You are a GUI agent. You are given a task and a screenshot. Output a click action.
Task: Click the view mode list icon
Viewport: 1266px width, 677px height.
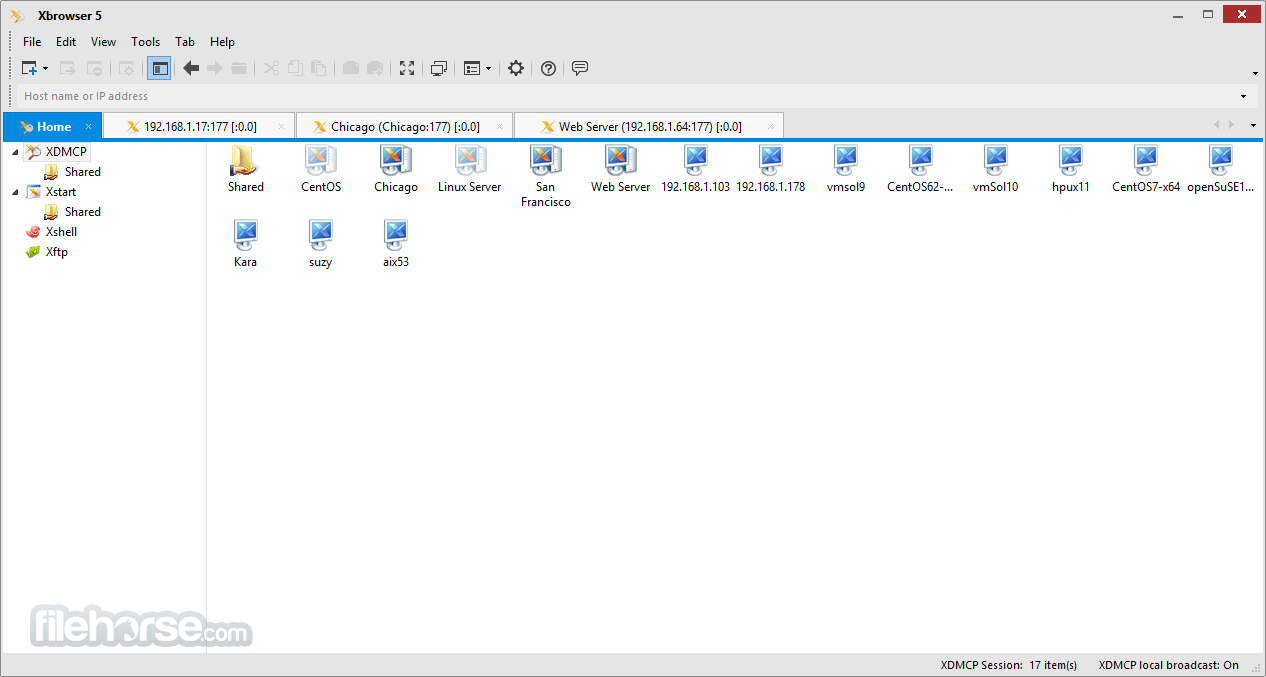(x=472, y=68)
